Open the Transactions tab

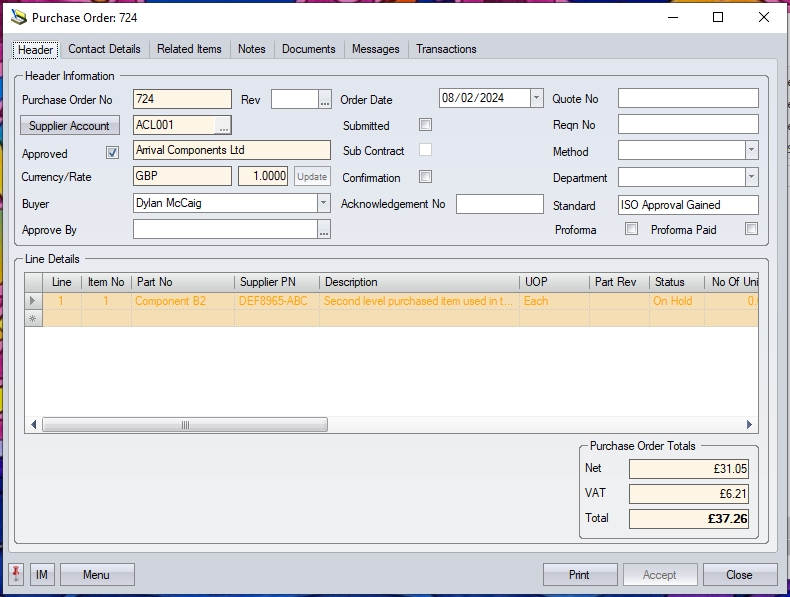(446, 49)
